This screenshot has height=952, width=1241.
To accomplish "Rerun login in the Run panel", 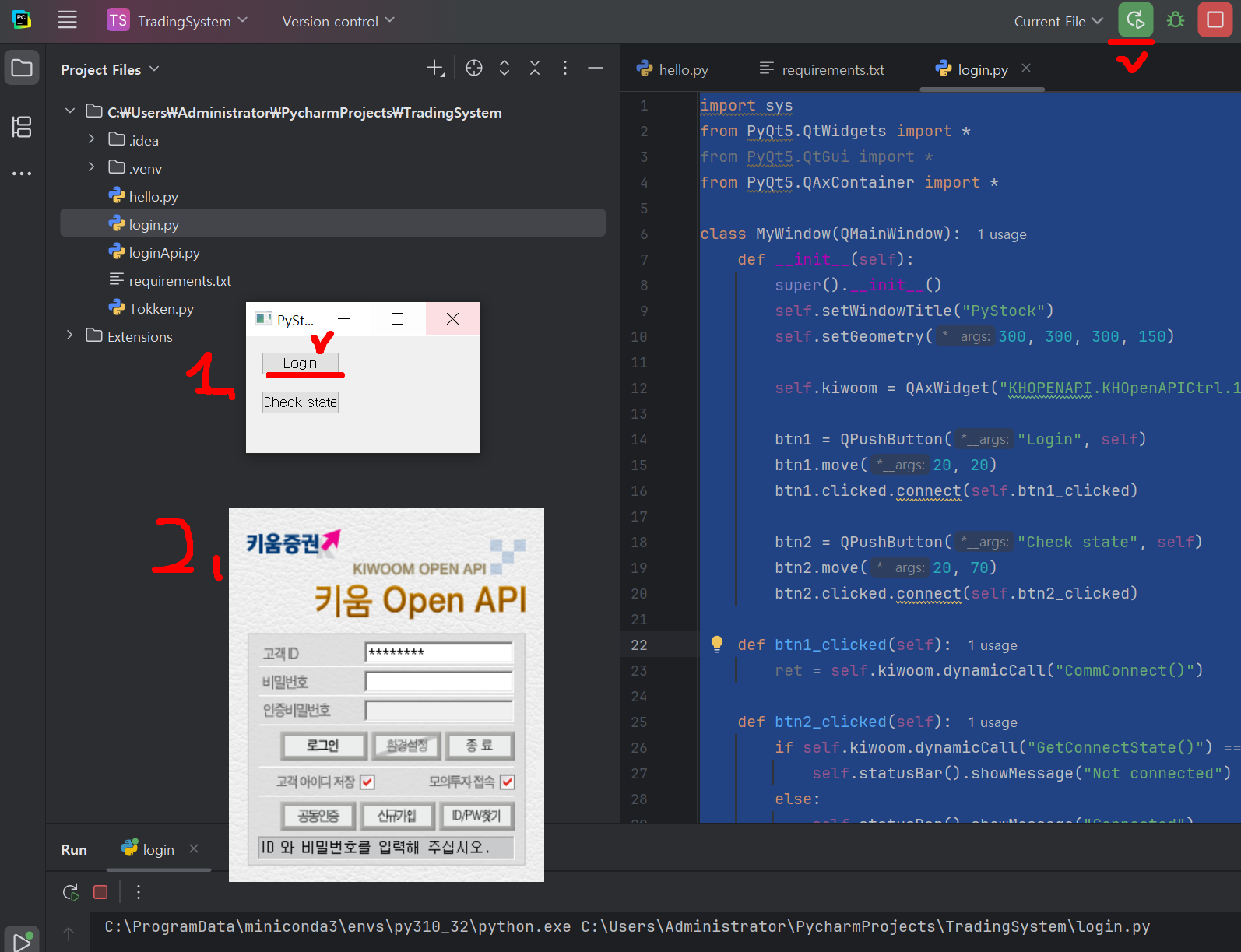I will click(x=71, y=892).
